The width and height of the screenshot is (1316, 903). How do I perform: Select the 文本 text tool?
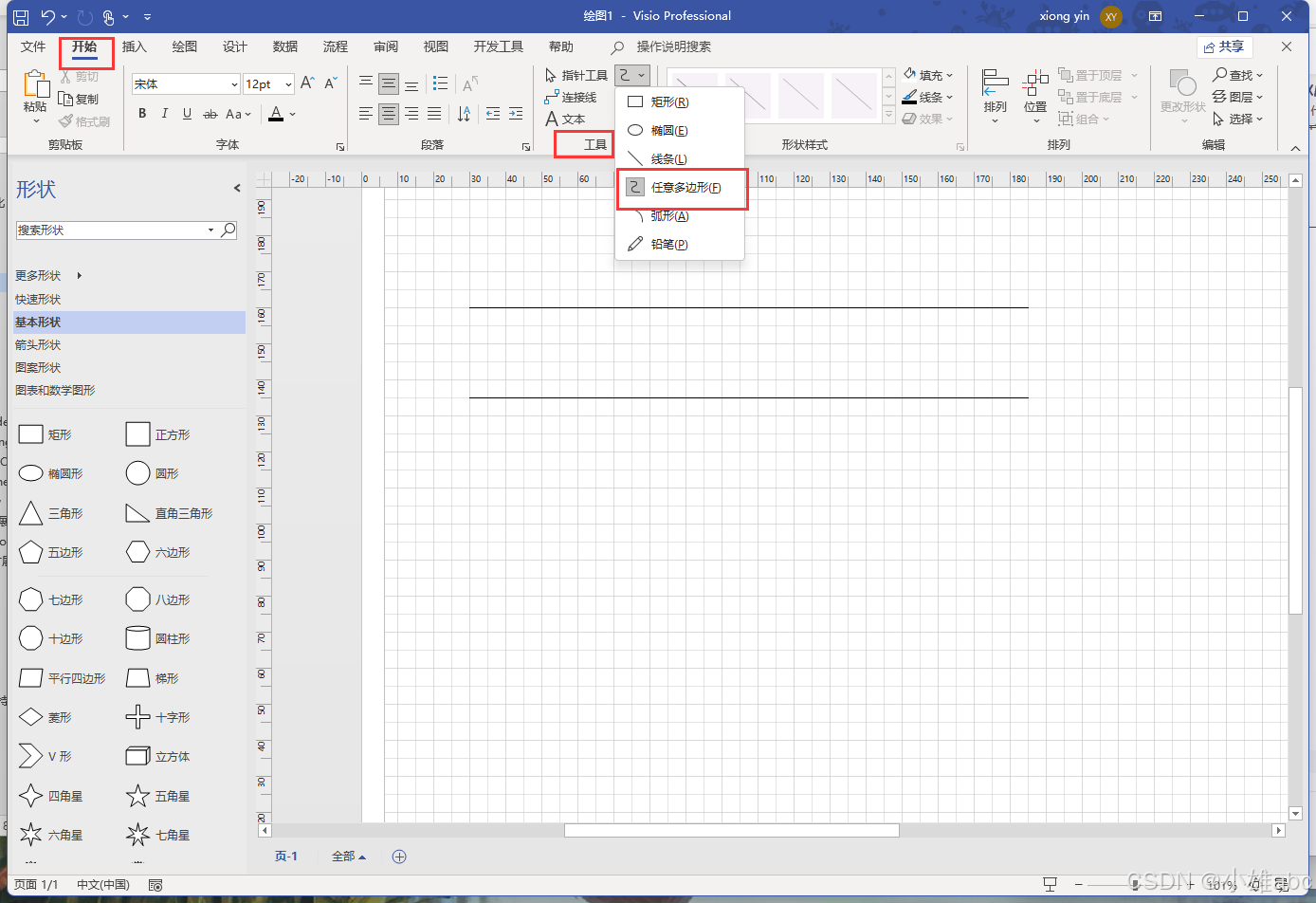565,119
